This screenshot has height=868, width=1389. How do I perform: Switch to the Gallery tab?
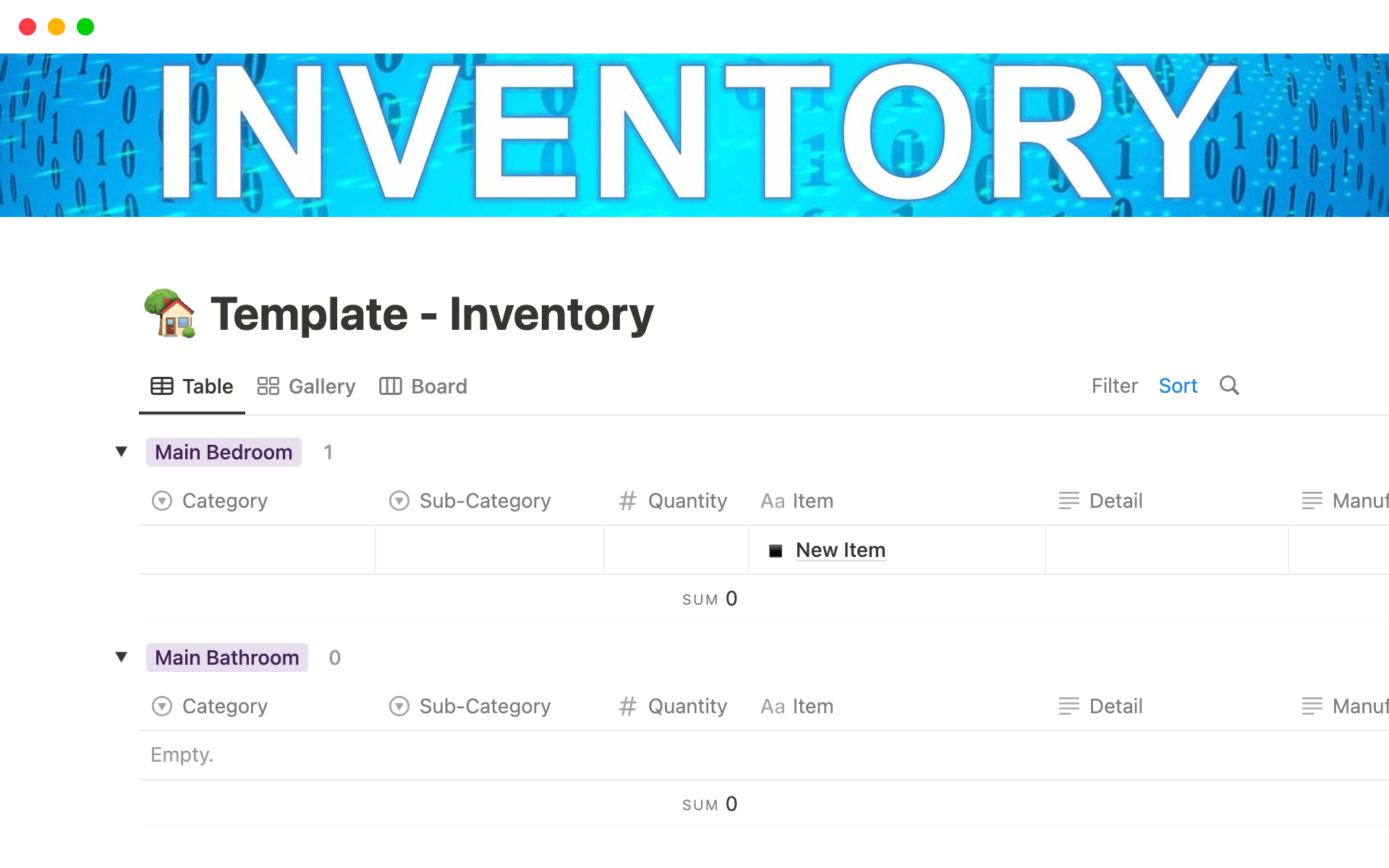[322, 386]
